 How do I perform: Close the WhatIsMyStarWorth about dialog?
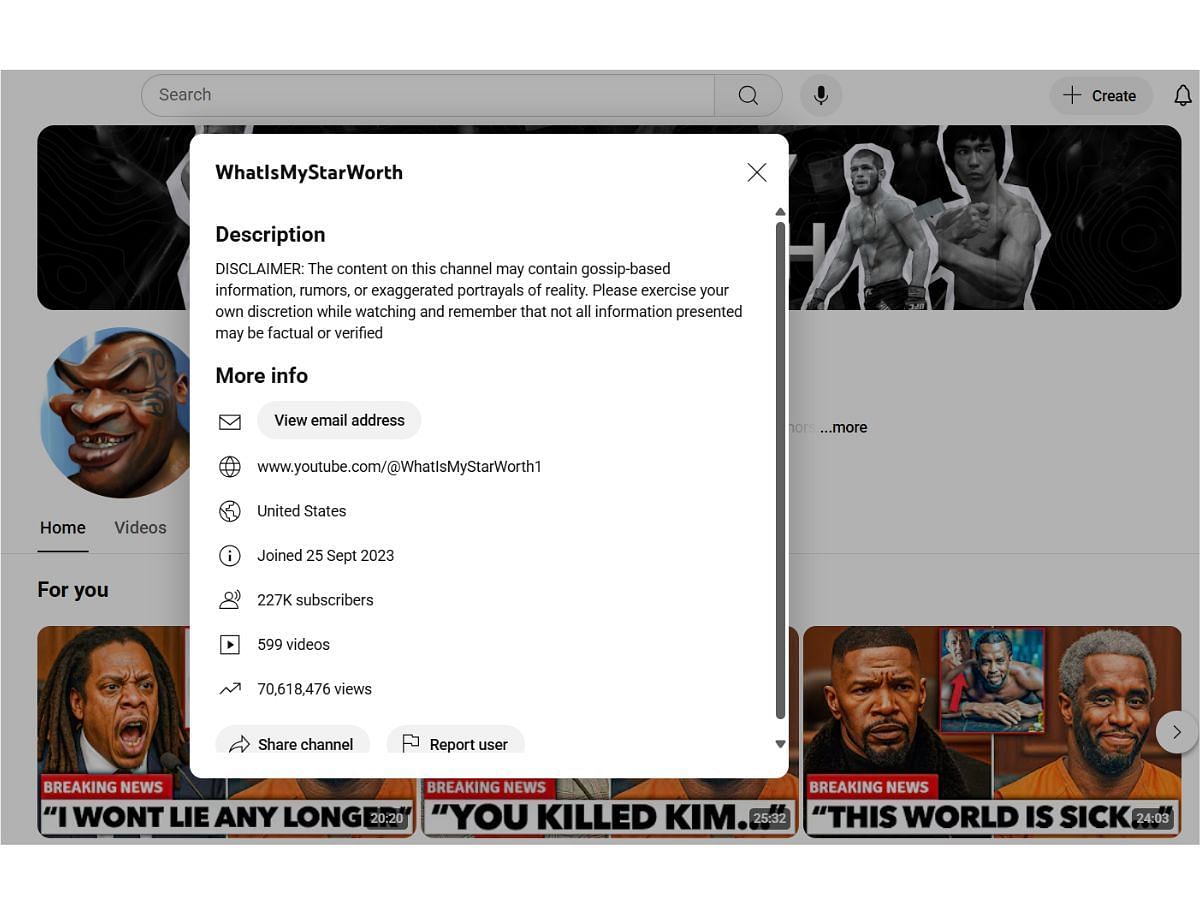757,172
